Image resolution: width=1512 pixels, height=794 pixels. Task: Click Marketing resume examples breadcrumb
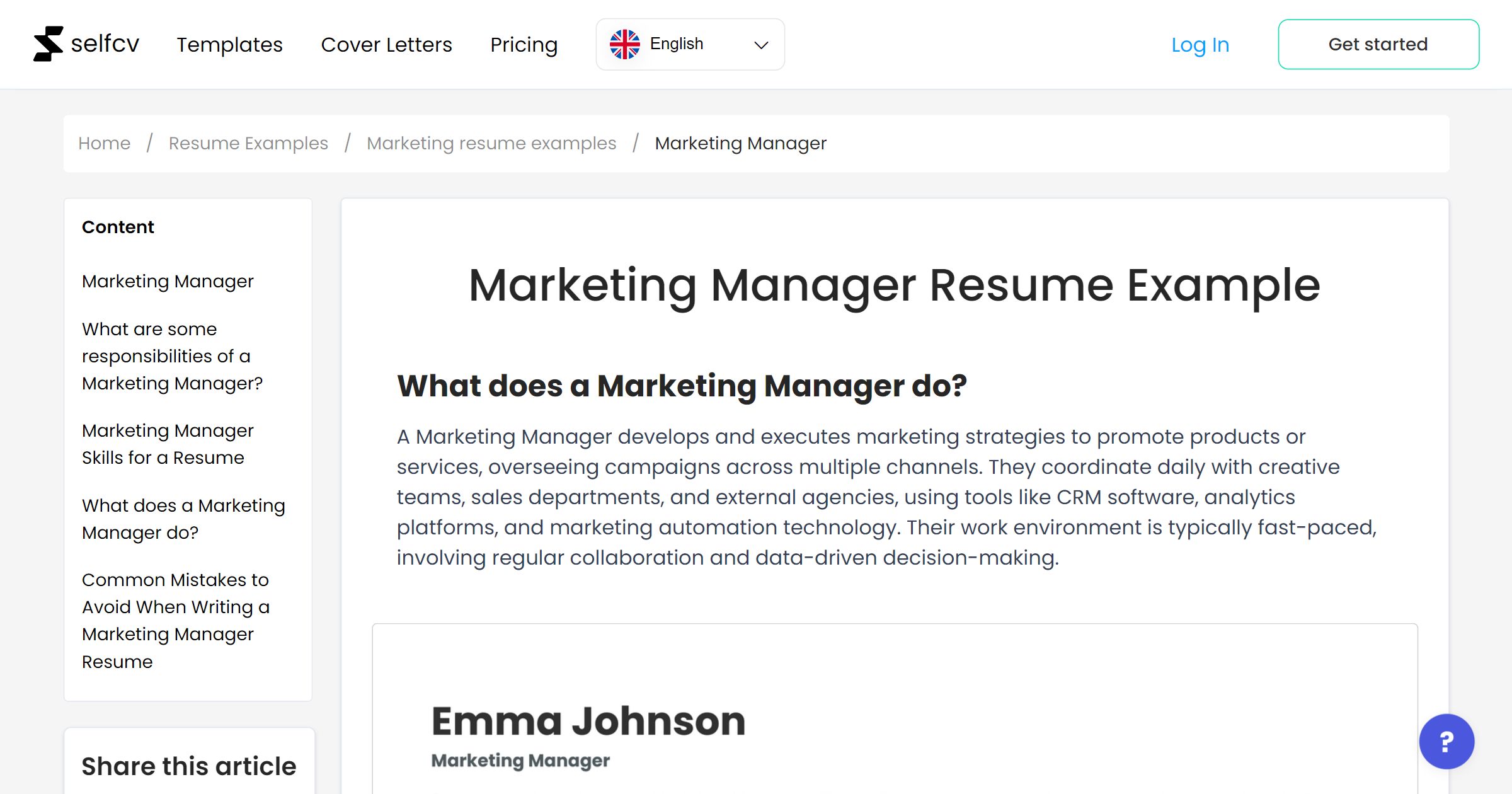point(491,143)
